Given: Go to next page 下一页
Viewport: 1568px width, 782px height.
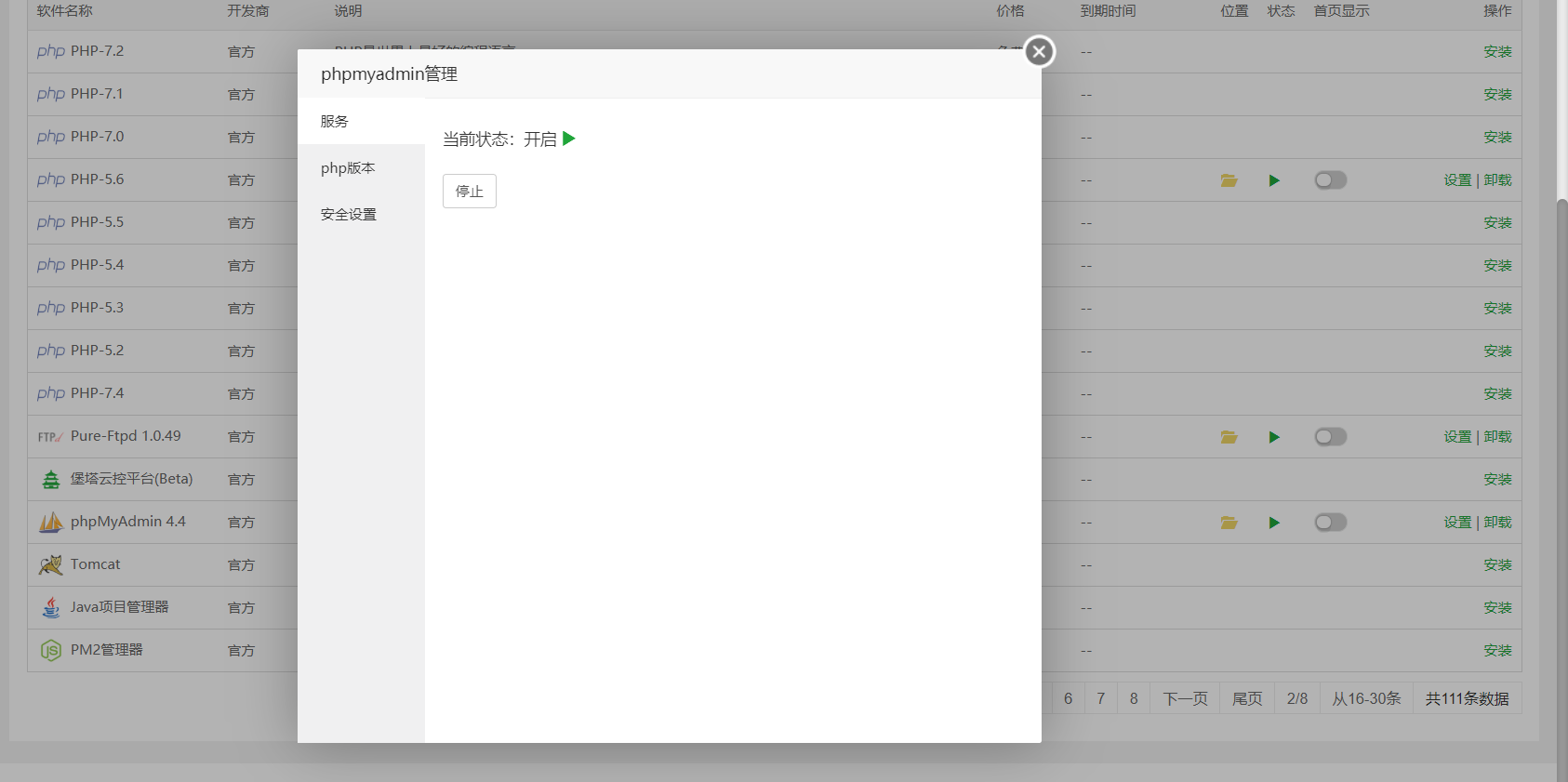Looking at the screenshot, I should pos(1185,698).
